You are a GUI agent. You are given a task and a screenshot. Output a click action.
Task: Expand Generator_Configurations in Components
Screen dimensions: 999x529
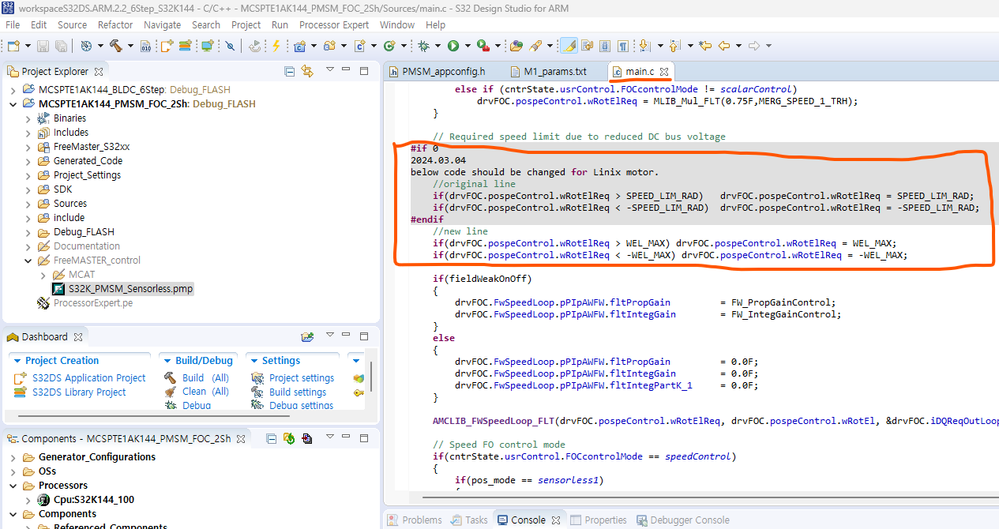pos(13,458)
